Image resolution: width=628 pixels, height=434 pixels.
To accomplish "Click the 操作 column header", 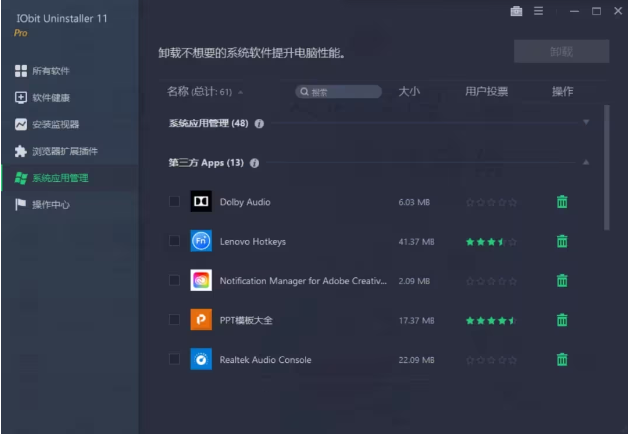I will [x=562, y=91].
